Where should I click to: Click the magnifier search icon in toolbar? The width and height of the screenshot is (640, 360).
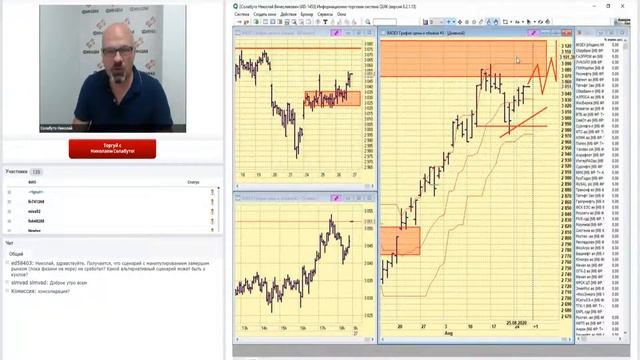click(x=368, y=22)
